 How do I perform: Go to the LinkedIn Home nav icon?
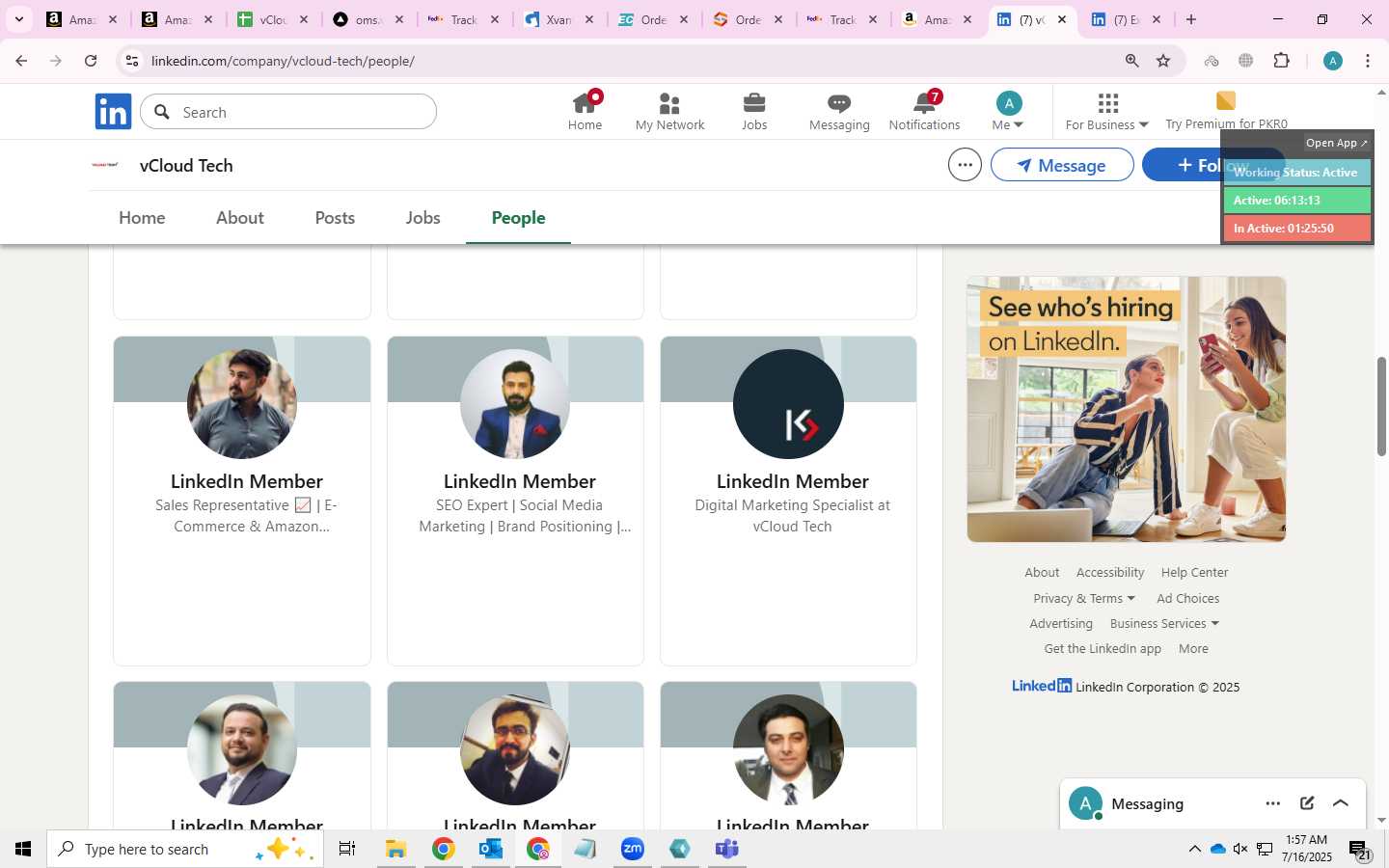[x=585, y=111]
